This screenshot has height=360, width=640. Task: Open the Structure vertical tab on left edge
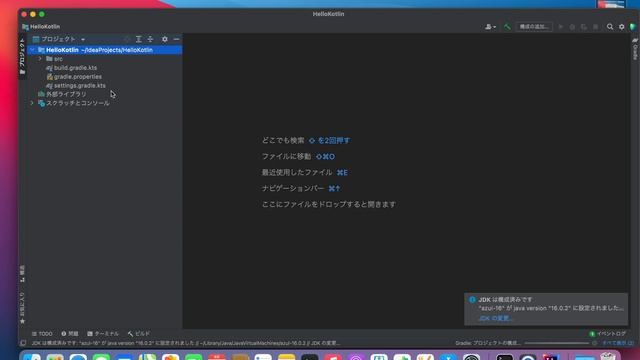coord(22,273)
